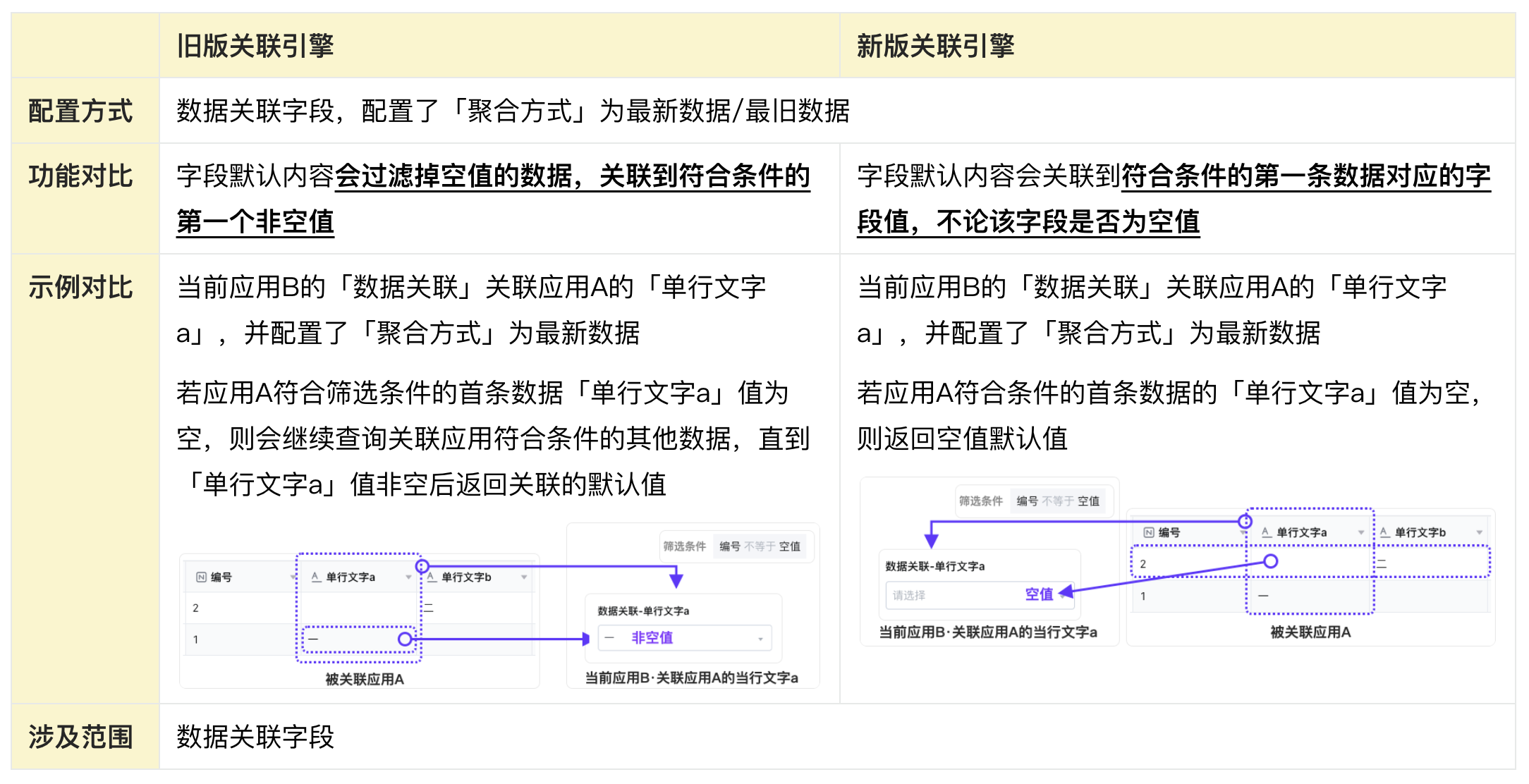Open the 单行文字a column dropdown arrow in 新版 example
This screenshot has width=1529, height=784.
pos(1361,533)
